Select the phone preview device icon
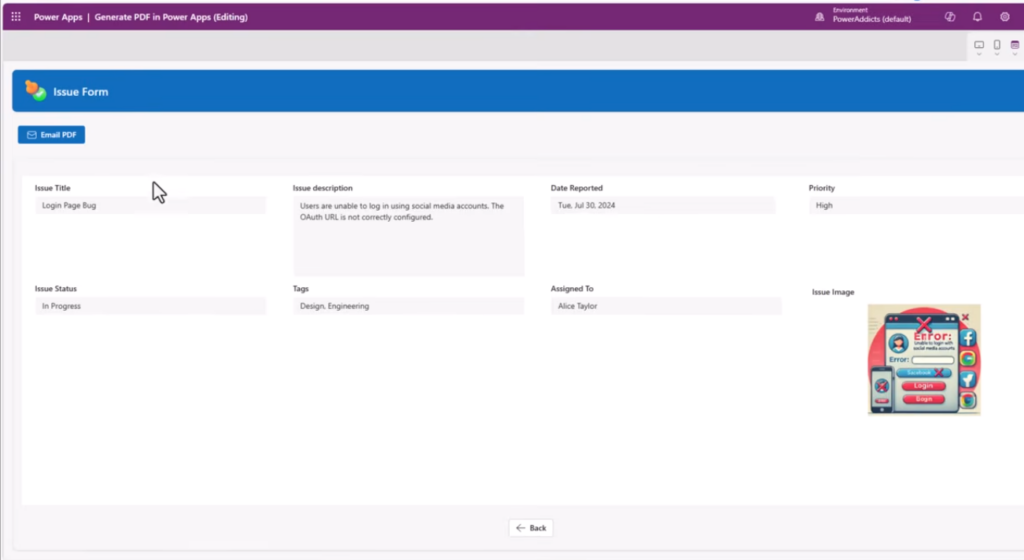This screenshot has height=560, width=1024. click(x=997, y=46)
